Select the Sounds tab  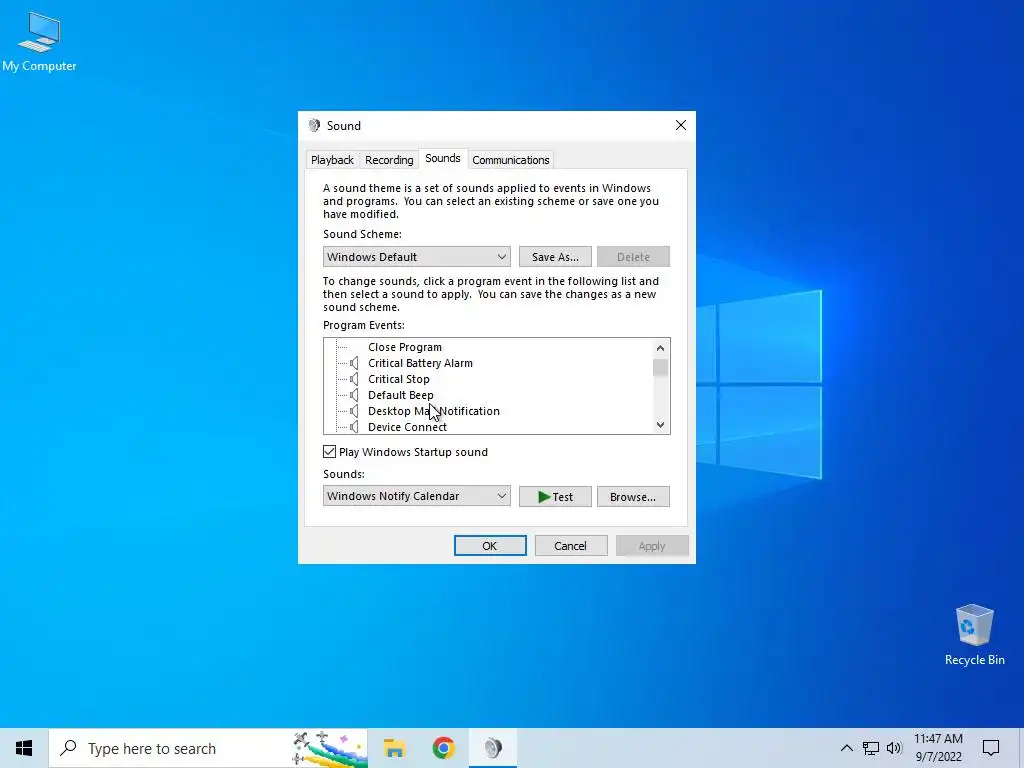coord(443,159)
